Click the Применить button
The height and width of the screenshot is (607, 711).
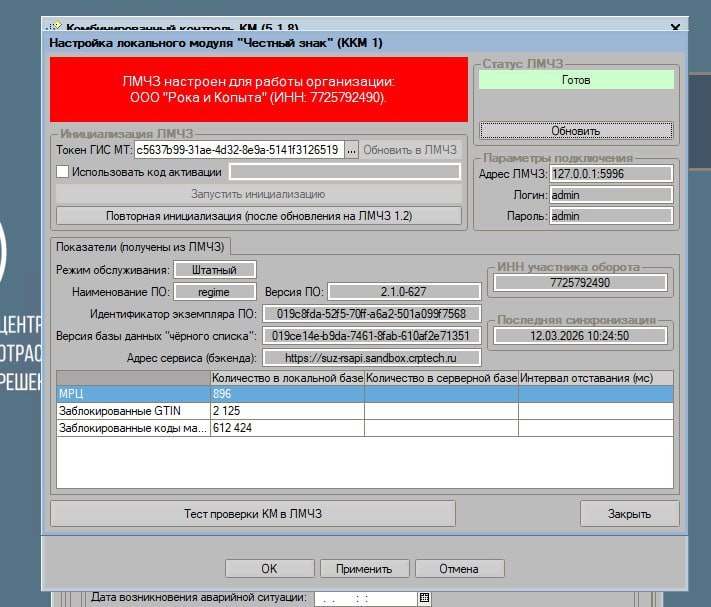[x=364, y=568]
